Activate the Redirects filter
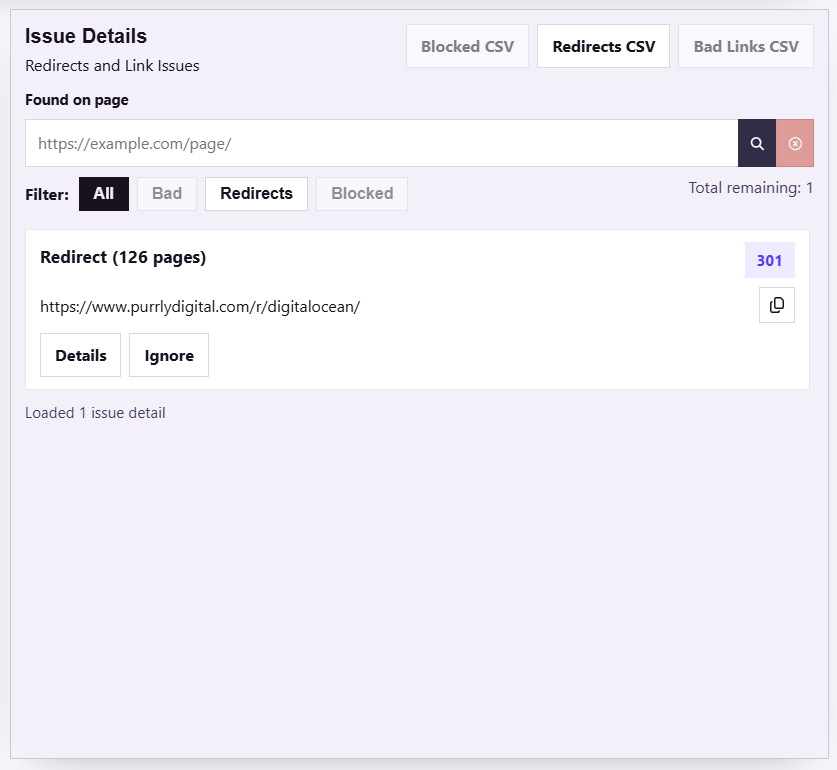Image resolution: width=837 pixels, height=770 pixels. [256, 194]
